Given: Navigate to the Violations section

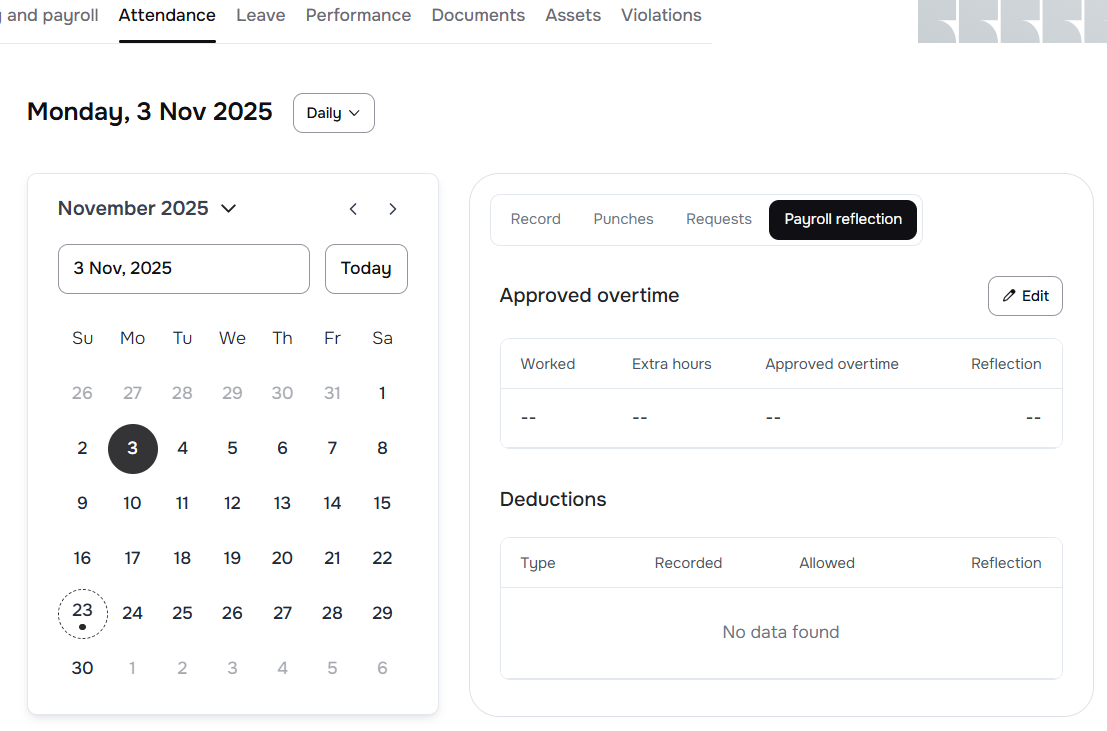Looking at the screenshot, I should pos(661,15).
